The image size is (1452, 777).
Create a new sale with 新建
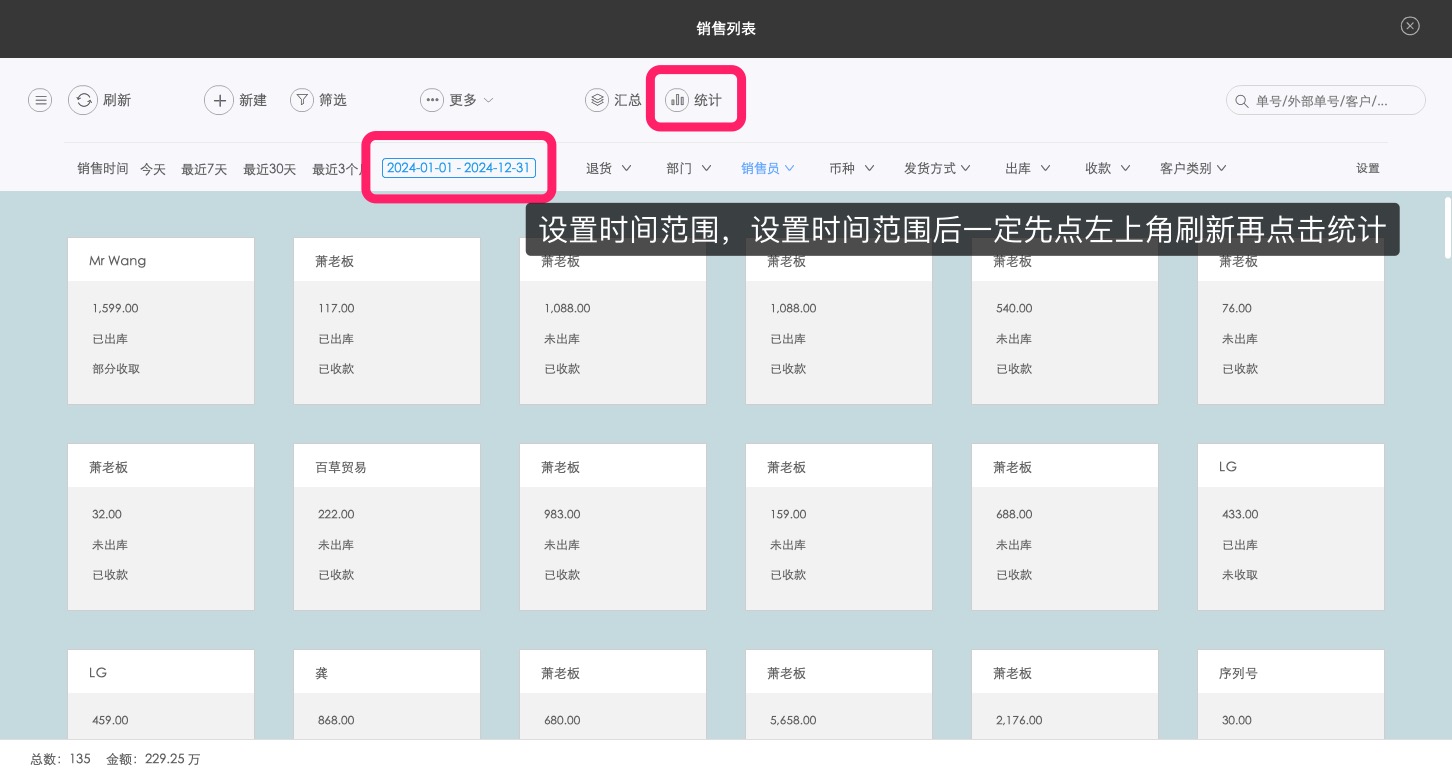point(236,100)
